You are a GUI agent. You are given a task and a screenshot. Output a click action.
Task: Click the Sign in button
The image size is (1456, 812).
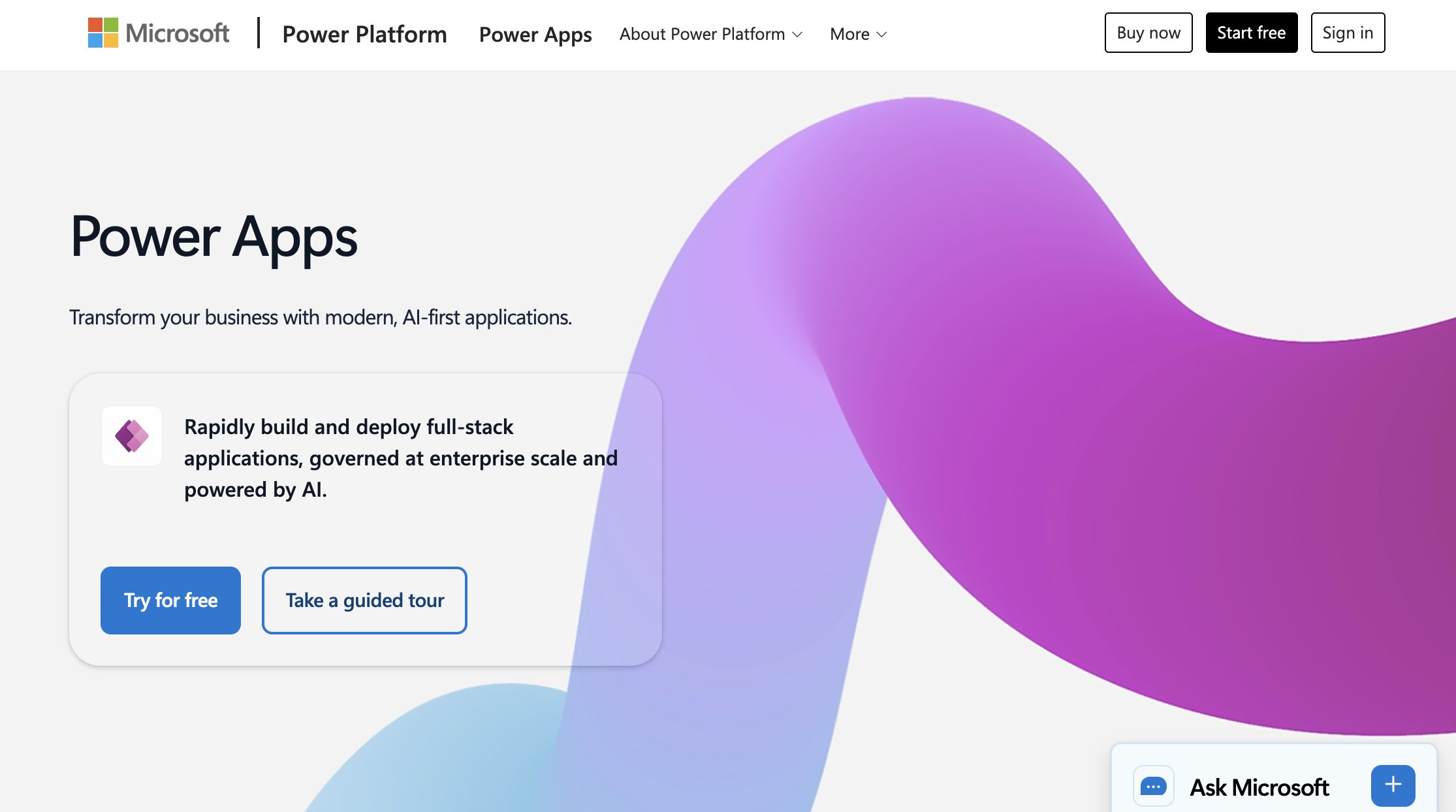click(x=1348, y=33)
